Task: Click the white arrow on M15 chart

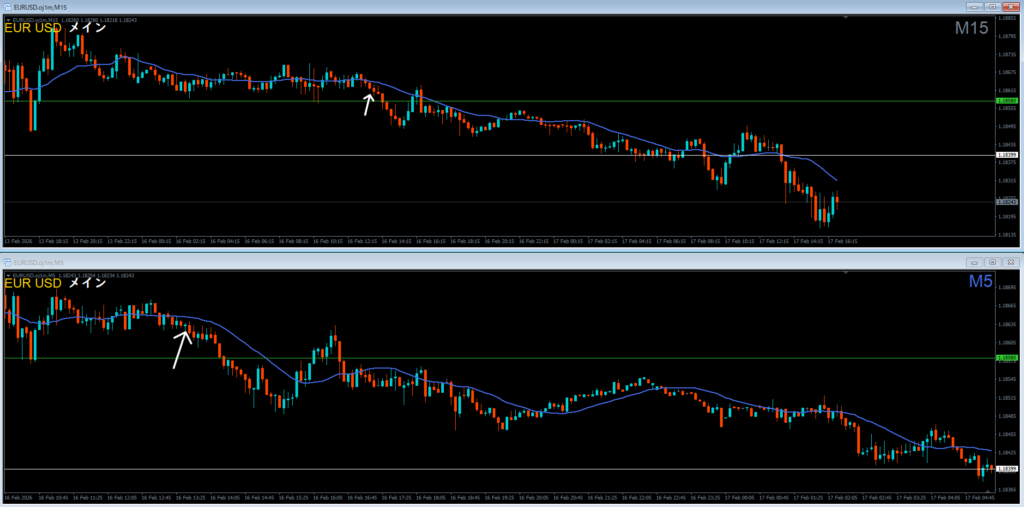Action: 369,105
